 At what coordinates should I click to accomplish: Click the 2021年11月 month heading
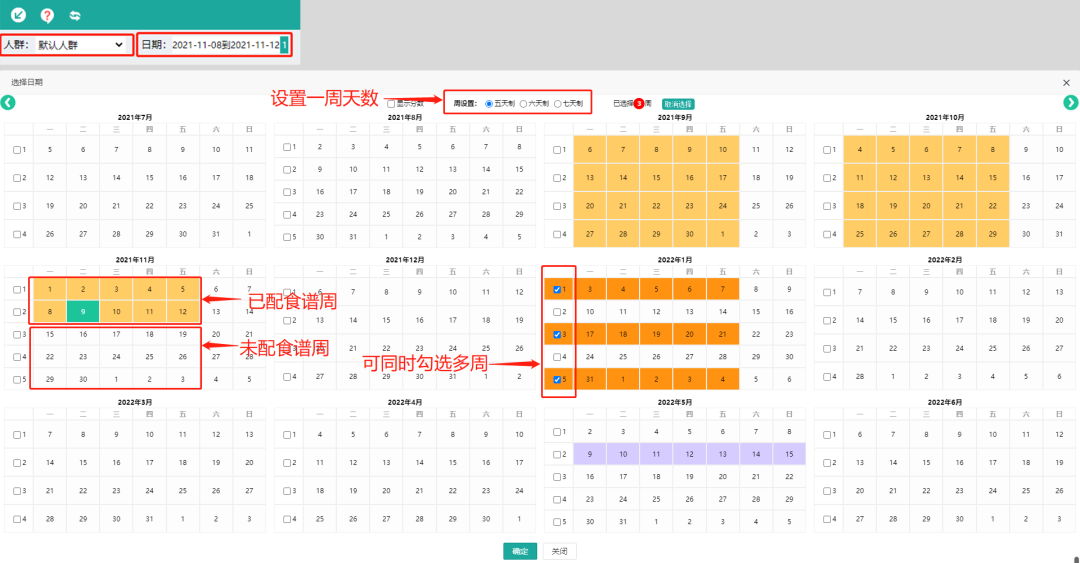click(135, 260)
